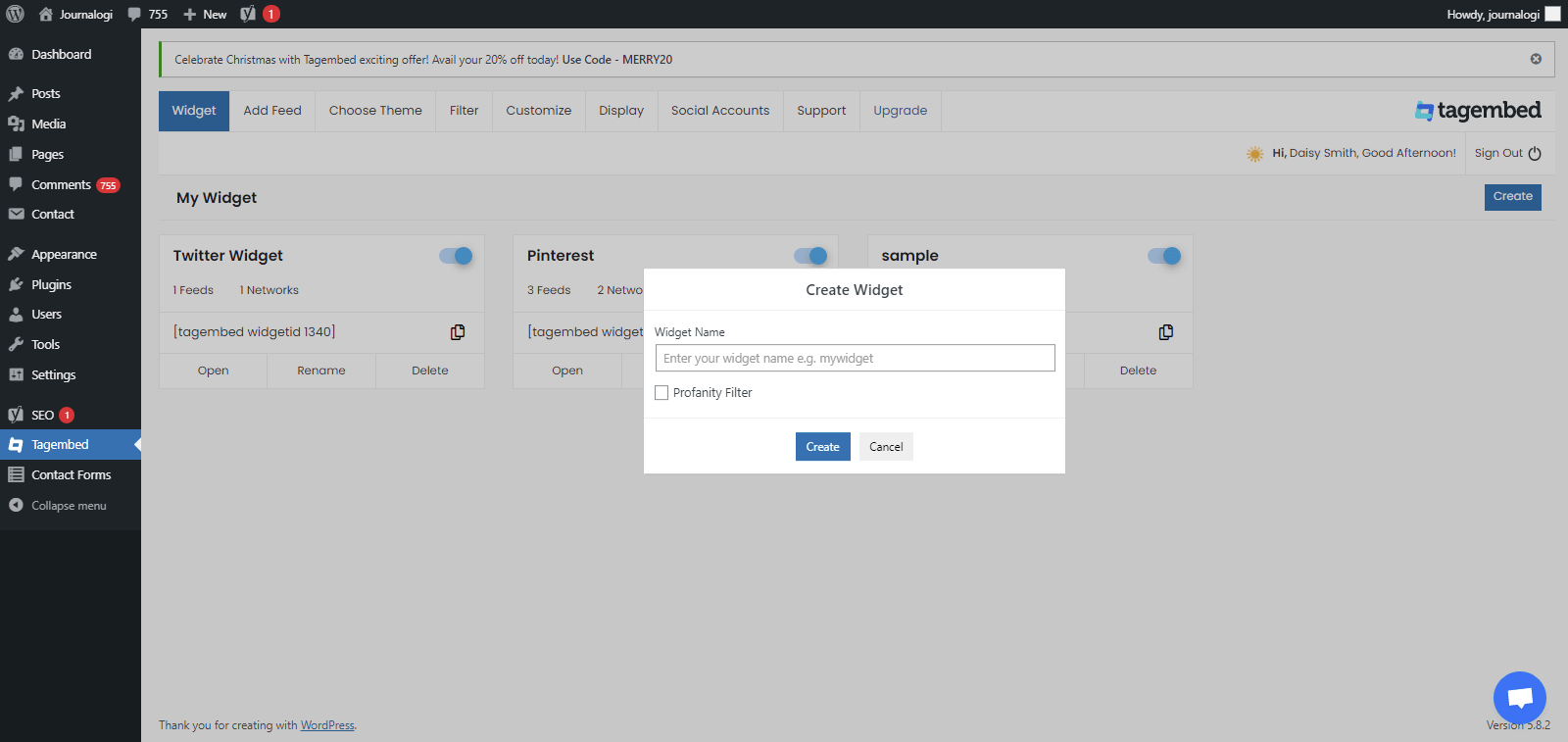
Task: Open Tagembed in the sidebar
Action: click(x=71, y=444)
